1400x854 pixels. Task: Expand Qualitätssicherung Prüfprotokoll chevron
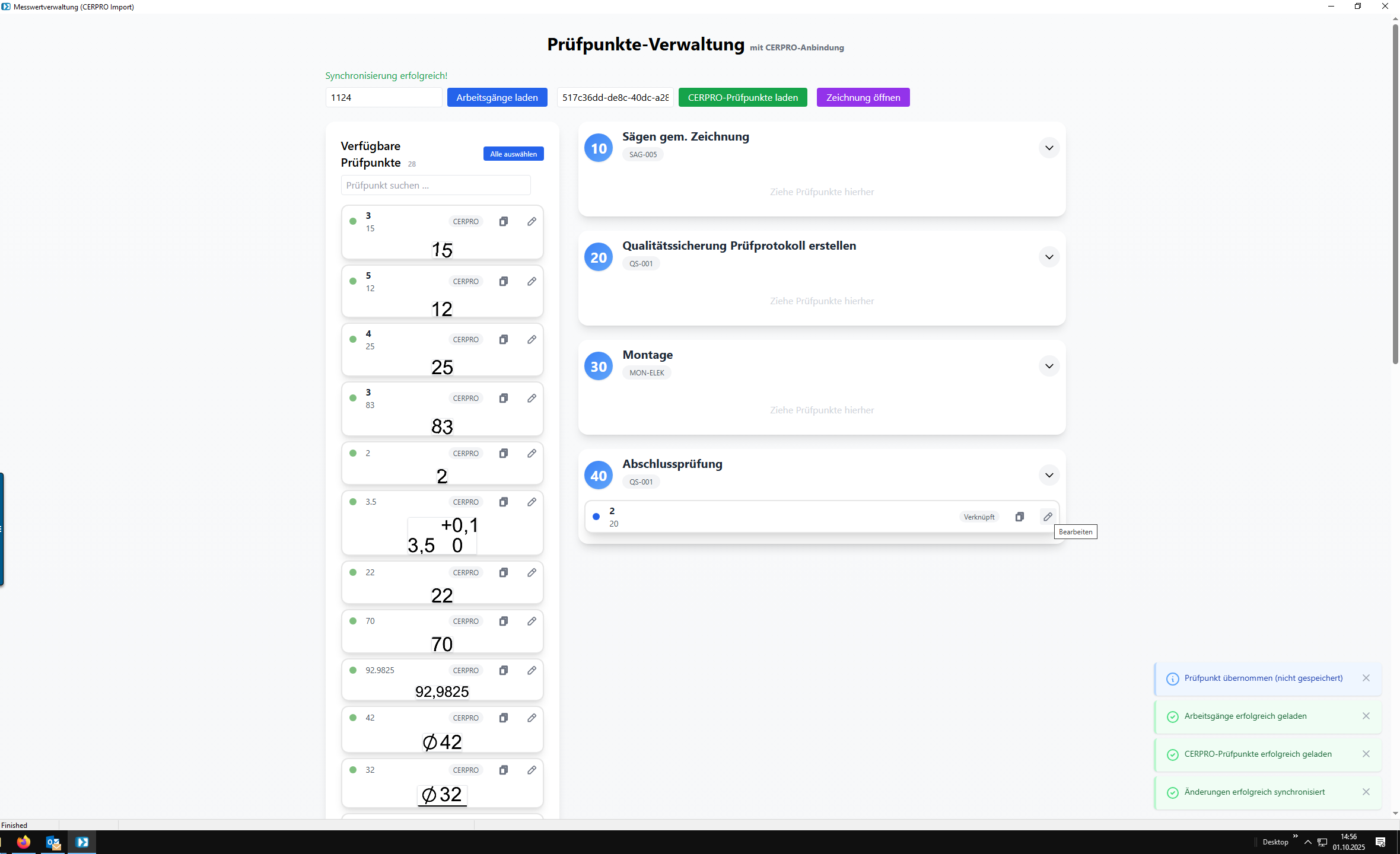click(1049, 257)
